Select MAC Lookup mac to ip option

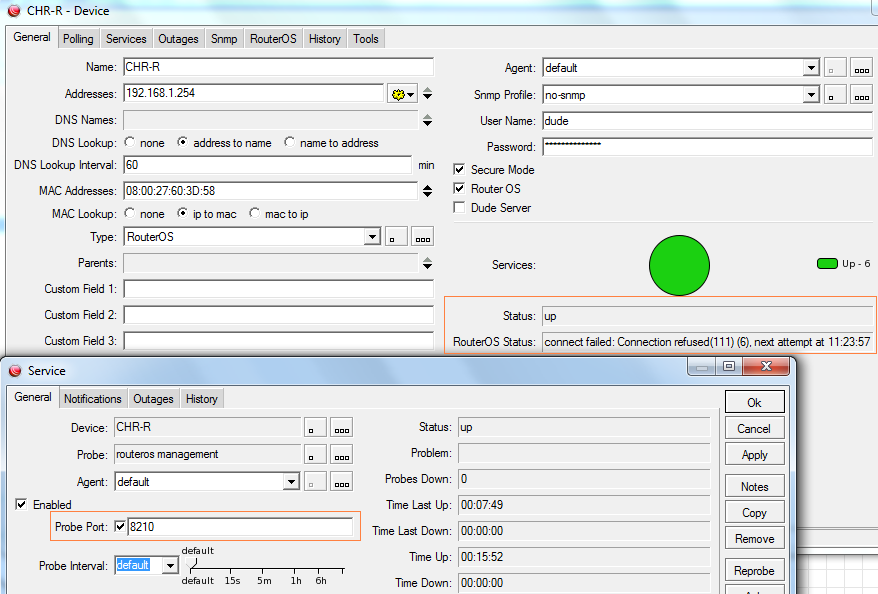point(254,213)
